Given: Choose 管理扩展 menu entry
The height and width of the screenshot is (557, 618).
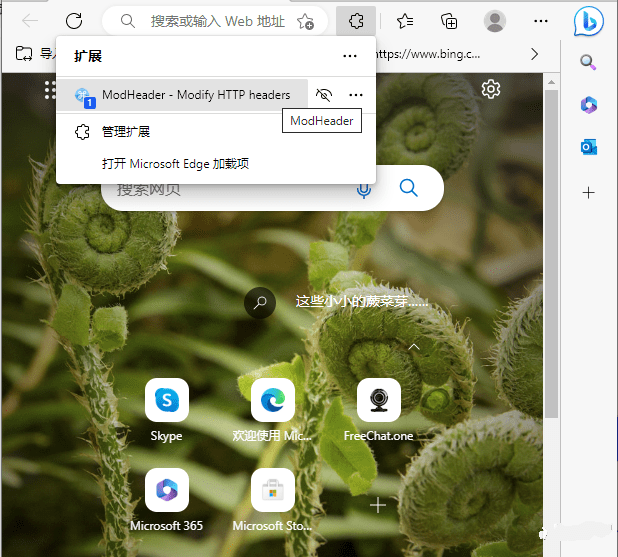Looking at the screenshot, I should pyautogui.click(x=125, y=132).
